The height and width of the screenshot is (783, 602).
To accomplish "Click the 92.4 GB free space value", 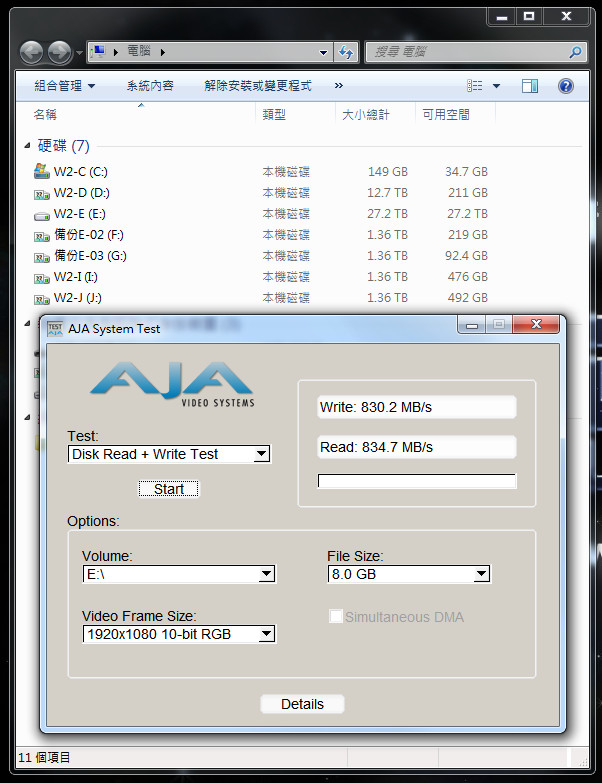I will click(466, 256).
